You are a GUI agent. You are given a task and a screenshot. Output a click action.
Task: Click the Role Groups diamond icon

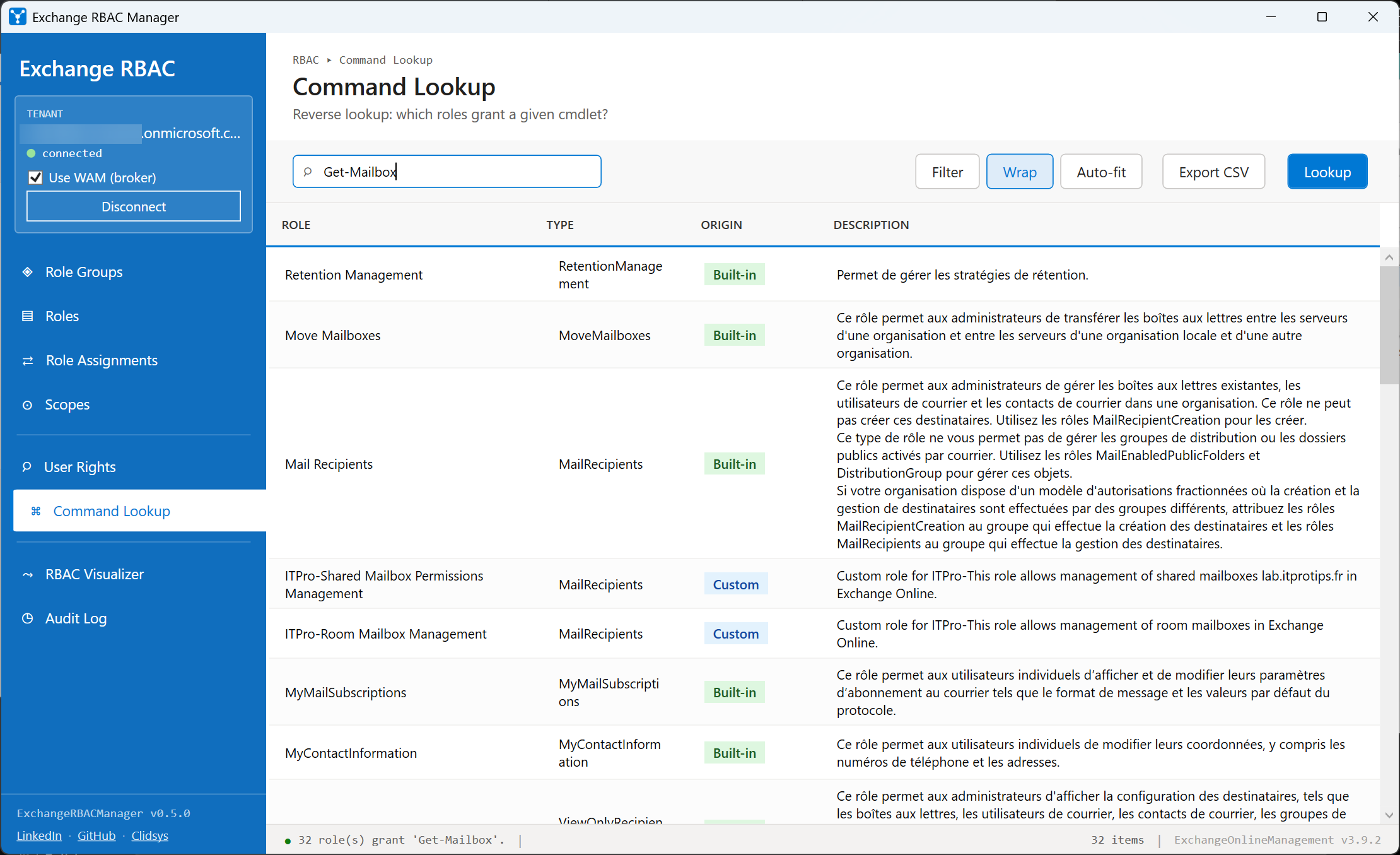(28, 272)
